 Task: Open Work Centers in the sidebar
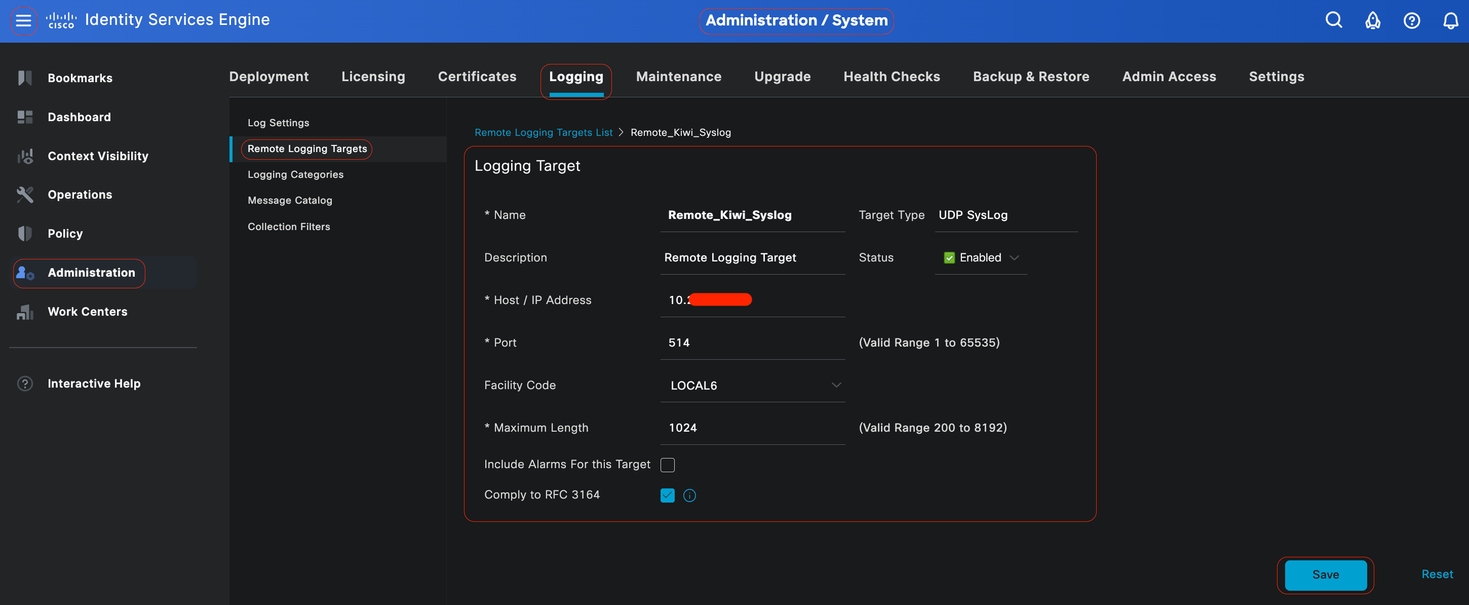click(88, 312)
